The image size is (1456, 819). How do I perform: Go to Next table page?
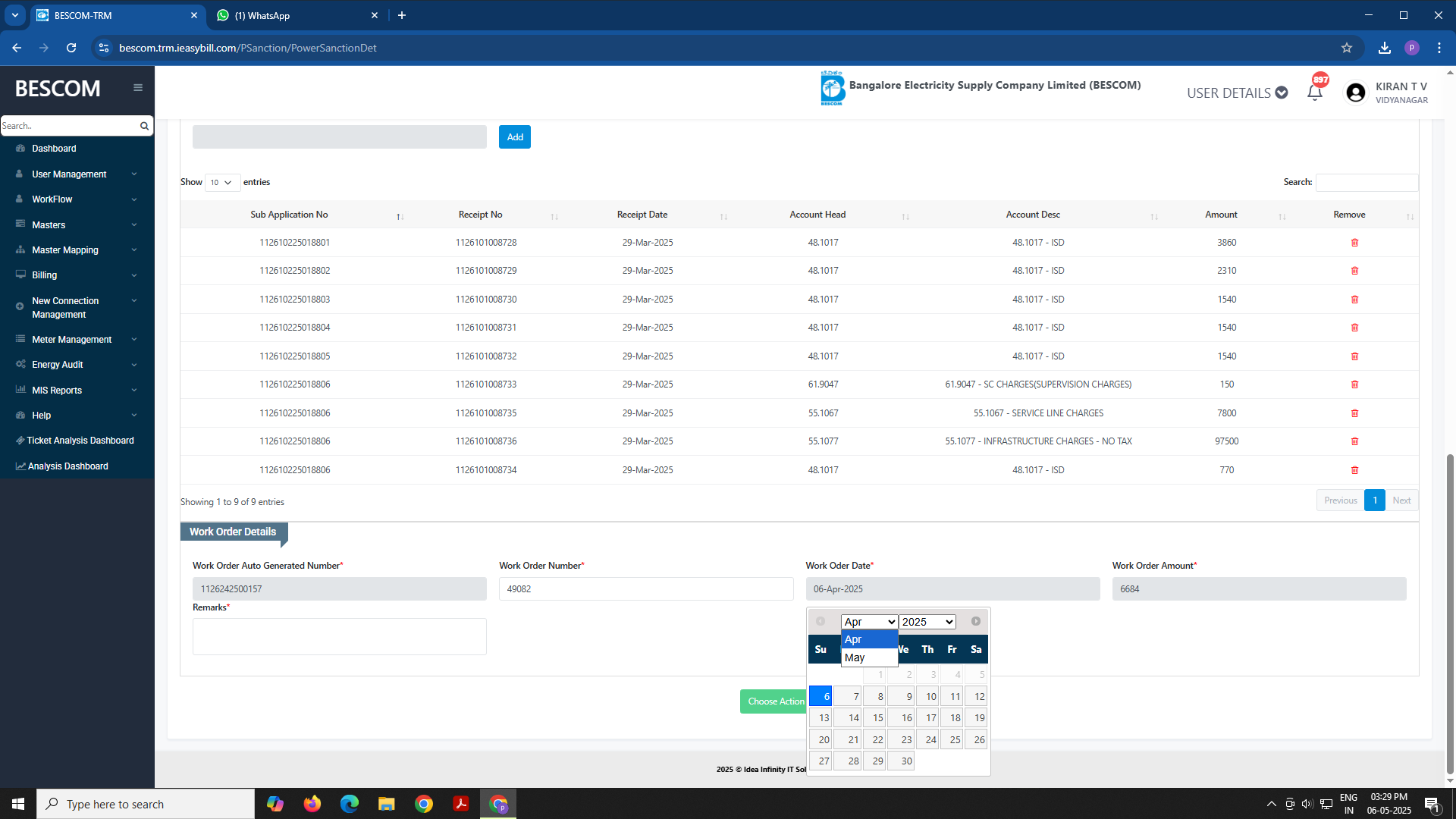1401,500
